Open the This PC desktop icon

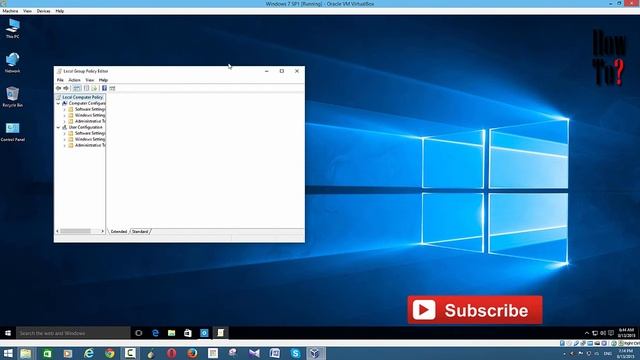coord(13,29)
